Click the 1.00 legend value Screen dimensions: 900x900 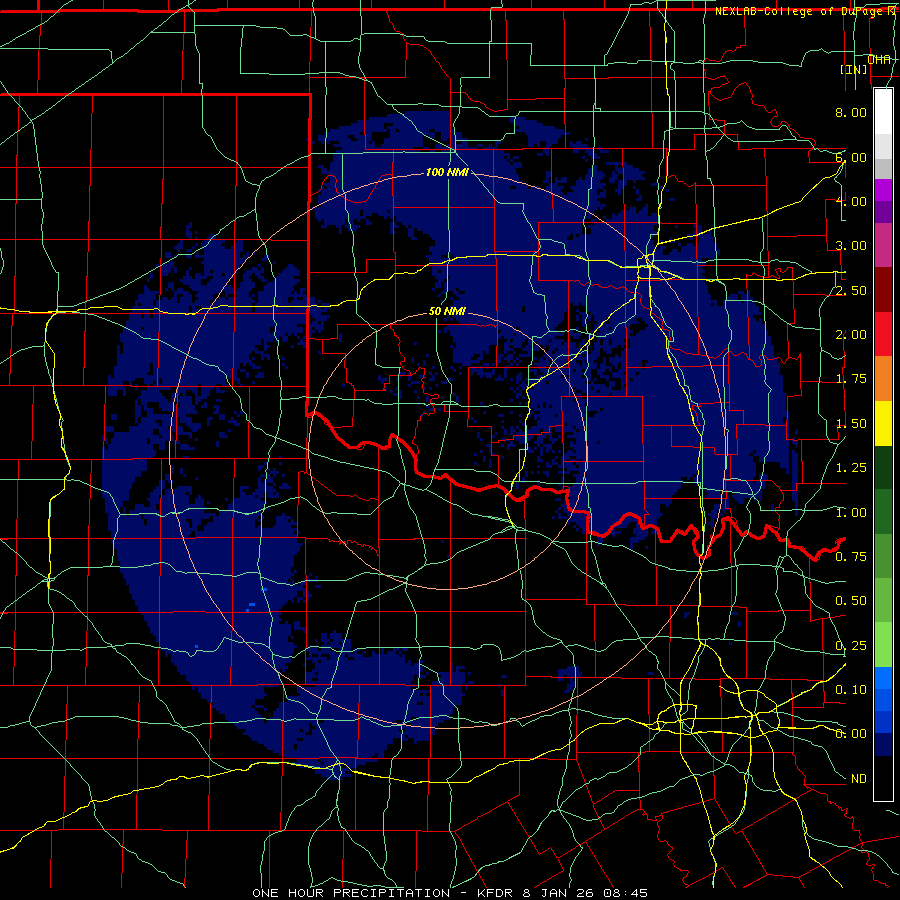click(851, 513)
